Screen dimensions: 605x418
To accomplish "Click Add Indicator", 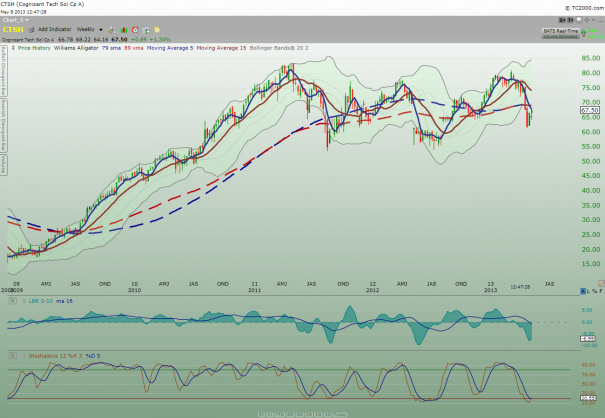I will pos(54,29).
